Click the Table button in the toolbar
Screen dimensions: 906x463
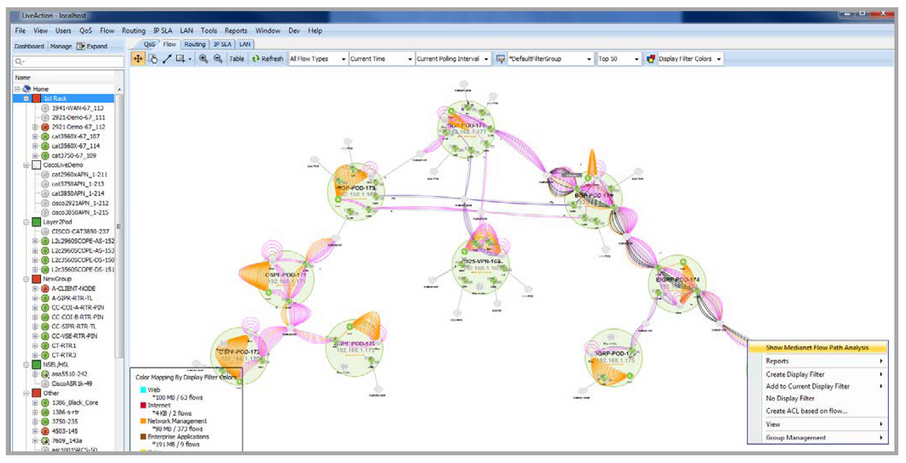coord(237,59)
